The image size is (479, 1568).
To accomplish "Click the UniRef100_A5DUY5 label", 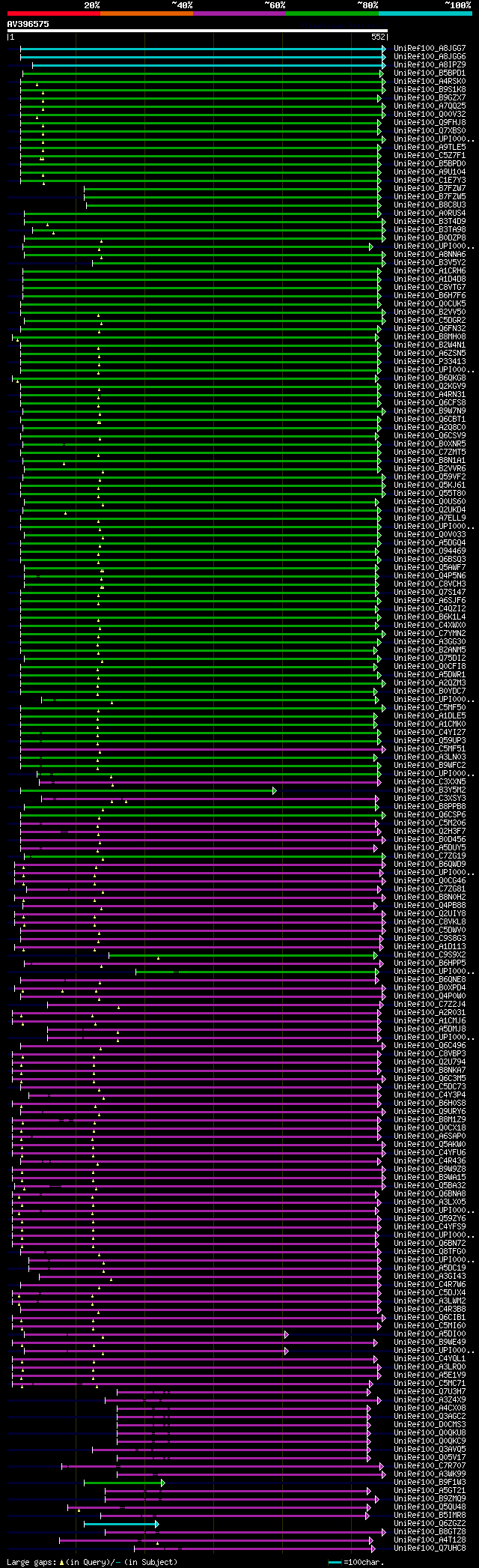I will click(430, 848).
